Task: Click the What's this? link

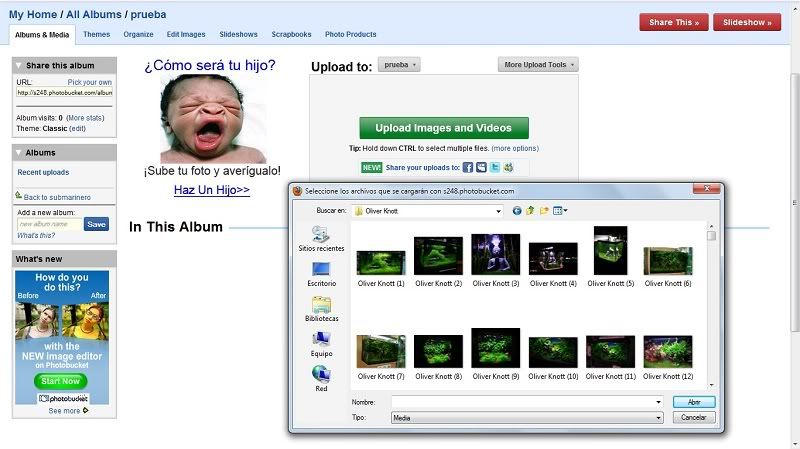Action: point(36,235)
